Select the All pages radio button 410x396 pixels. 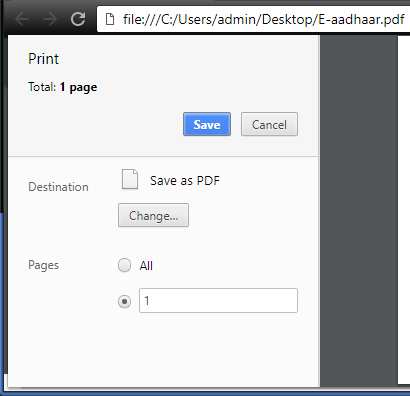124,265
